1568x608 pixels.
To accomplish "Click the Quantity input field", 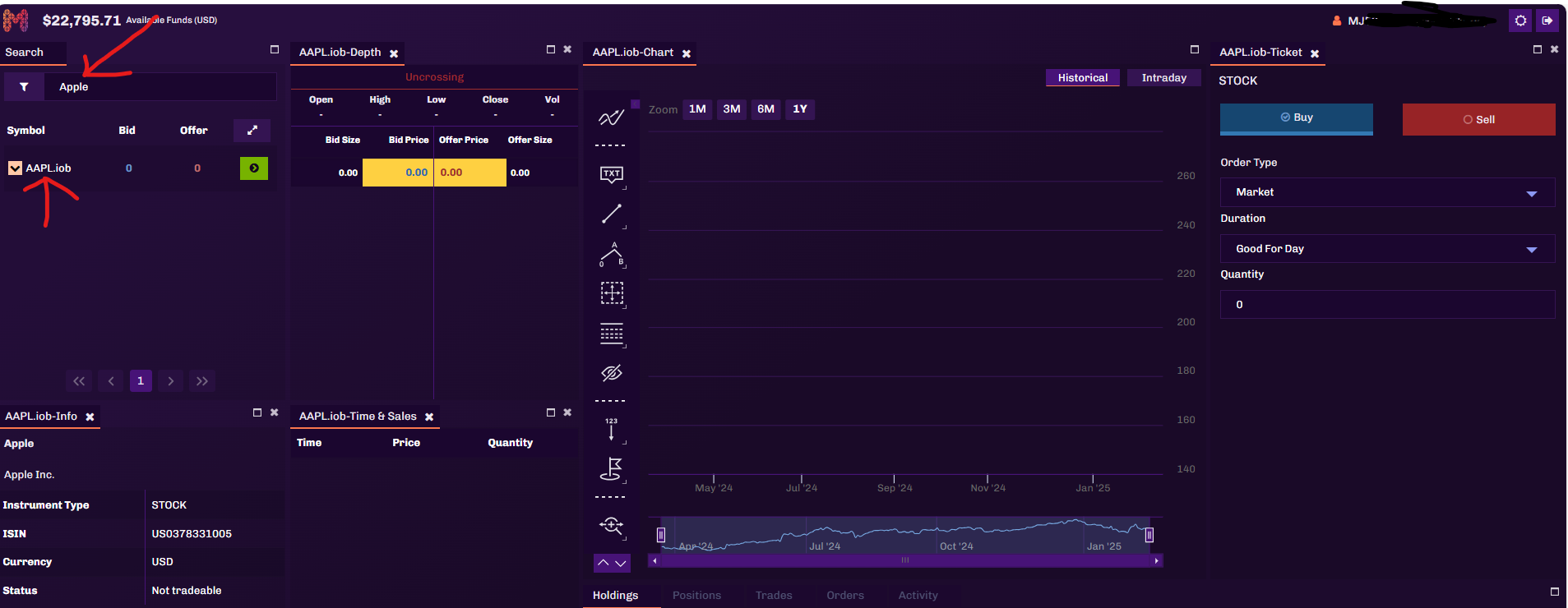I will click(1387, 305).
